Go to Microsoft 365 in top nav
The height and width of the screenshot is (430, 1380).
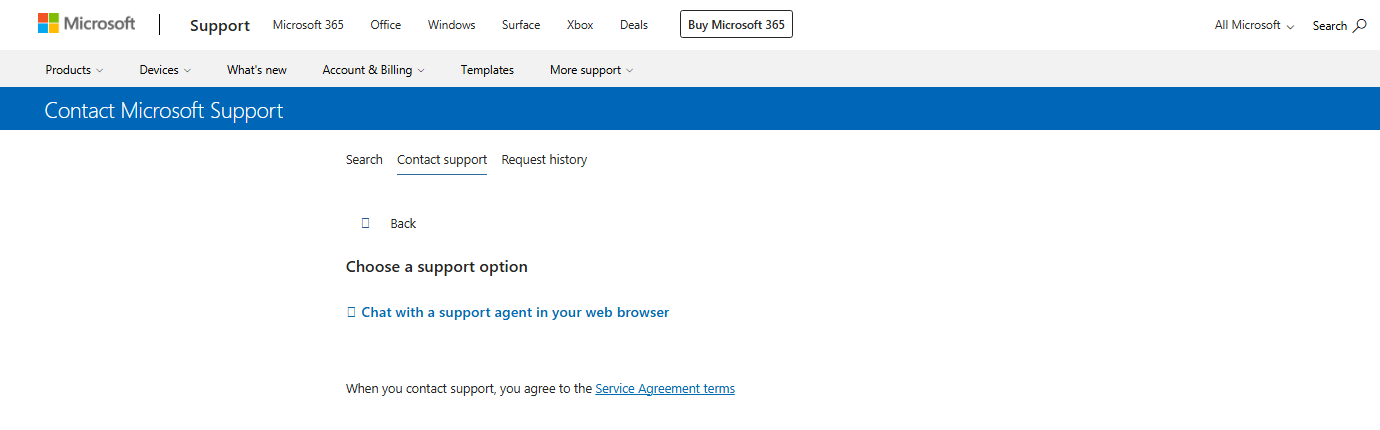pyautogui.click(x=308, y=25)
